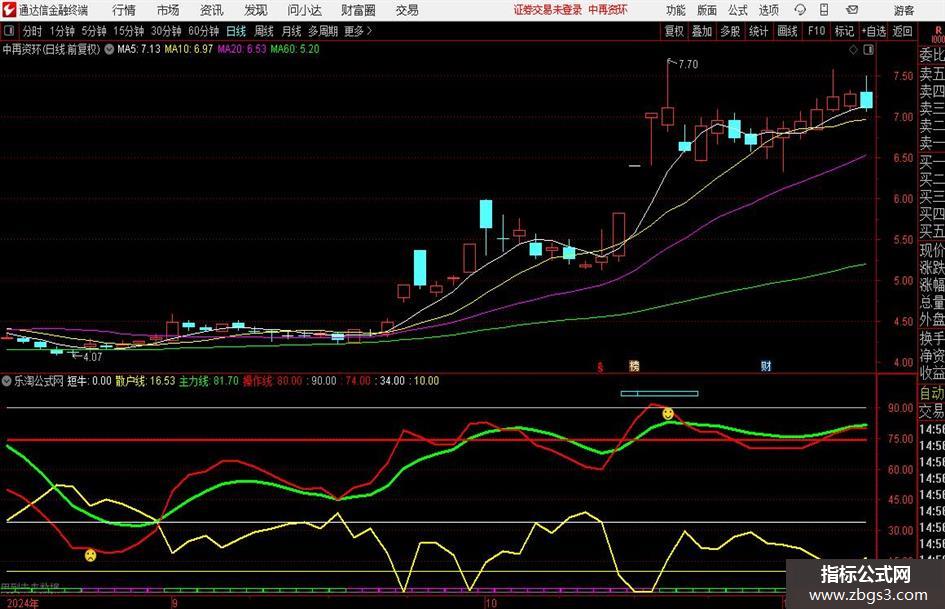Switch to the 60分钟 period tab

pyautogui.click(x=203, y=31)
